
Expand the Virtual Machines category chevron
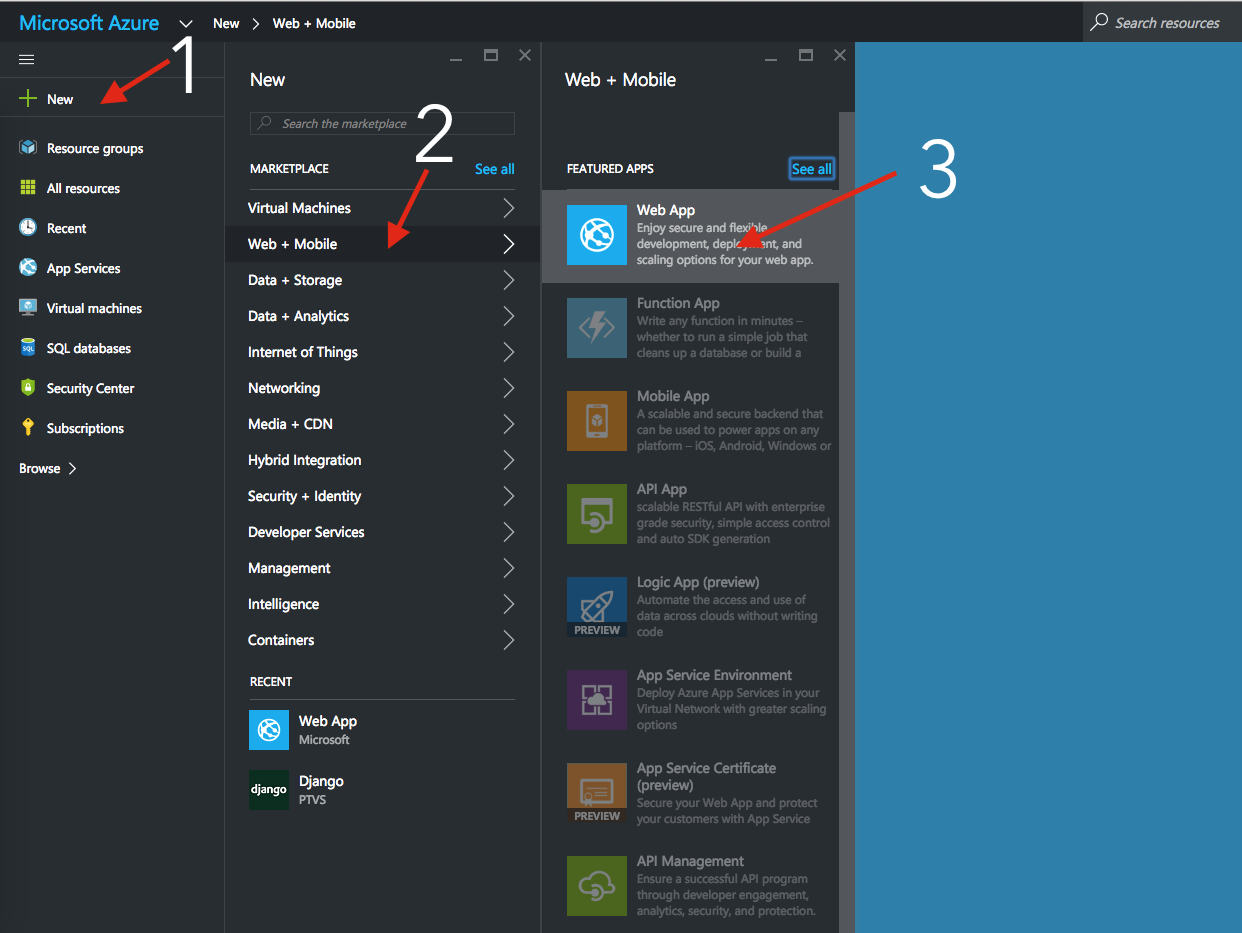point(508,208)
